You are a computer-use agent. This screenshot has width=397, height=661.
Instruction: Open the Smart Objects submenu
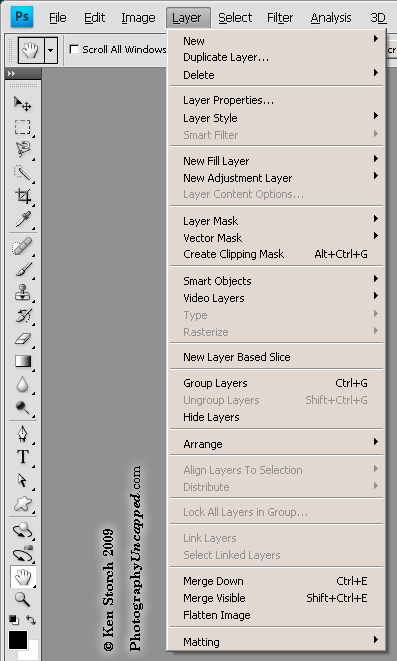click(276, 281)
